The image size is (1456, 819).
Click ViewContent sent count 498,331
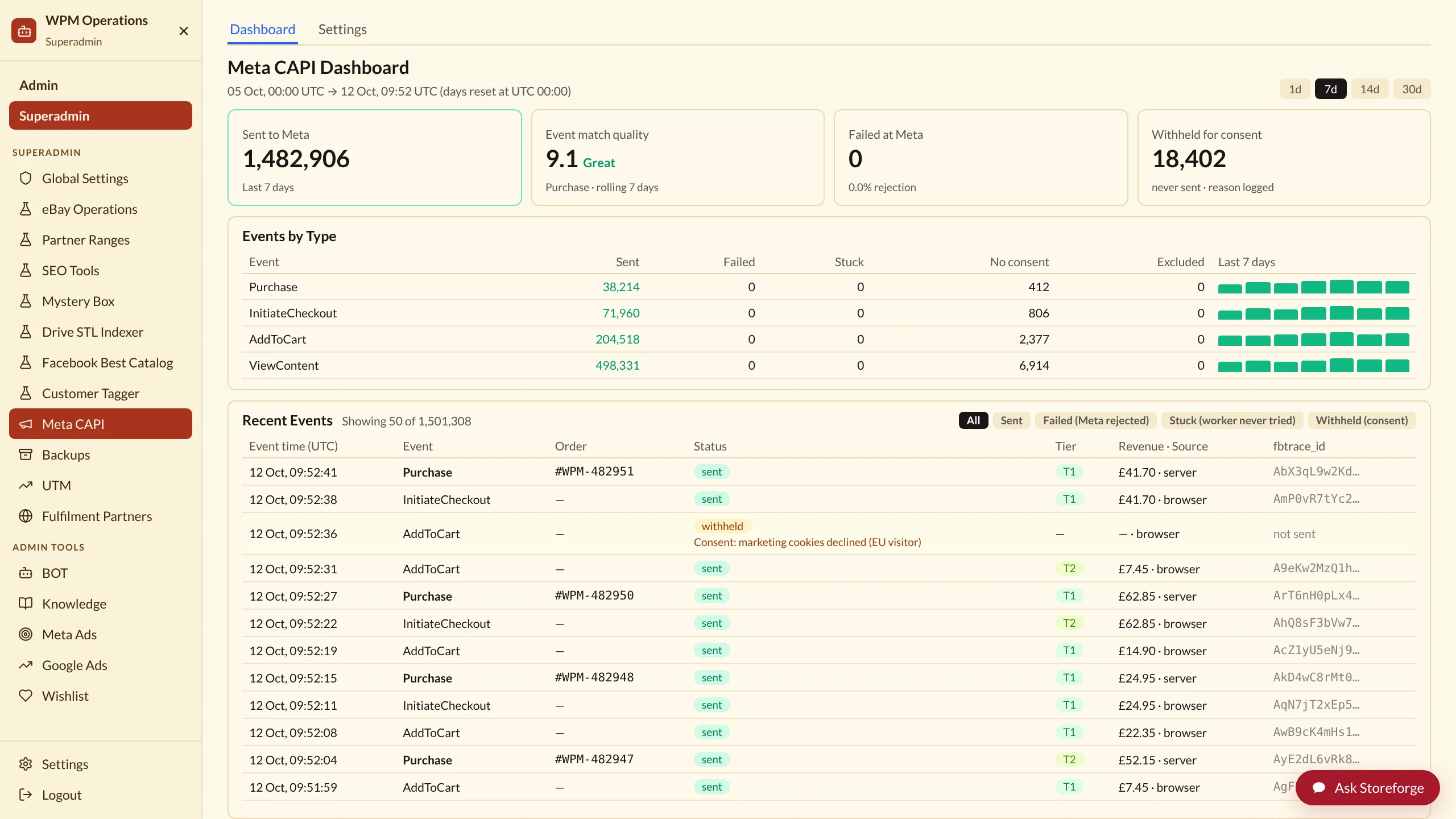[x=617, y=365]
